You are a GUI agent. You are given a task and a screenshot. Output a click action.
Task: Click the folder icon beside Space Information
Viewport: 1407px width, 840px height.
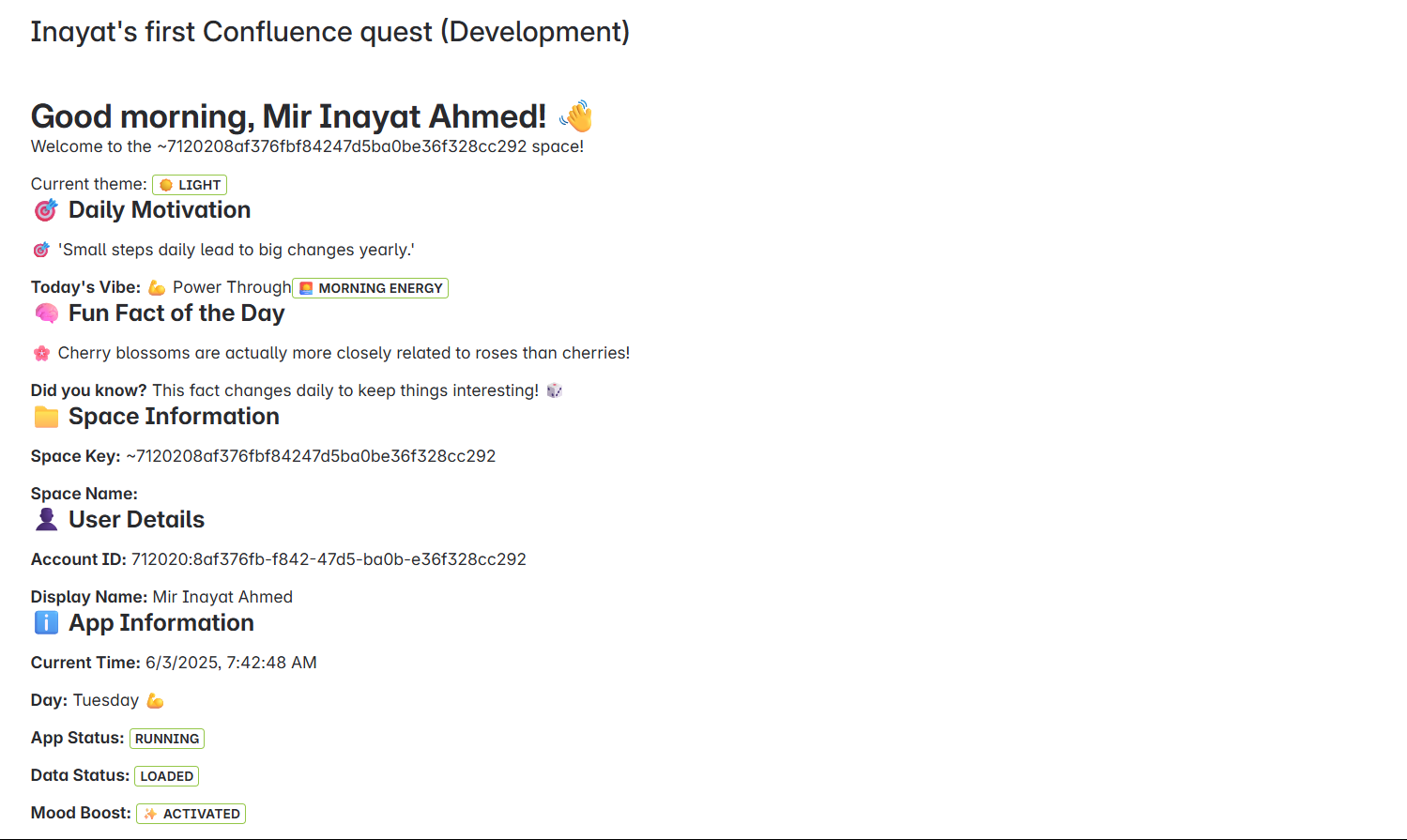click(x=46, y=417)
